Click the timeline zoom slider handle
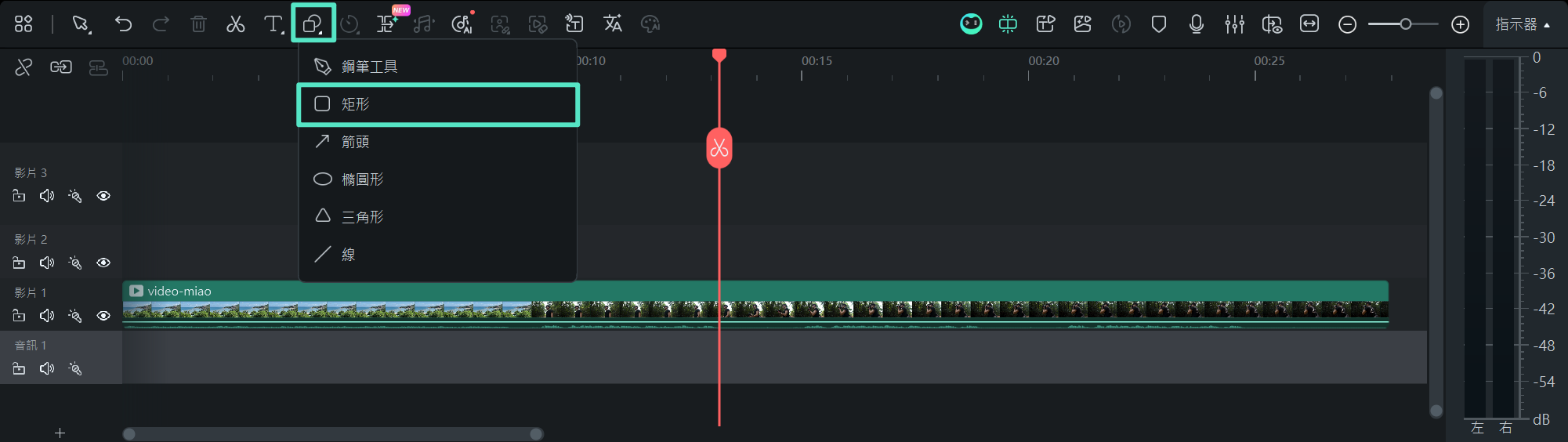Viewport: 1568px width, 442px height. pyautogui.click(x=1406, y=24)
